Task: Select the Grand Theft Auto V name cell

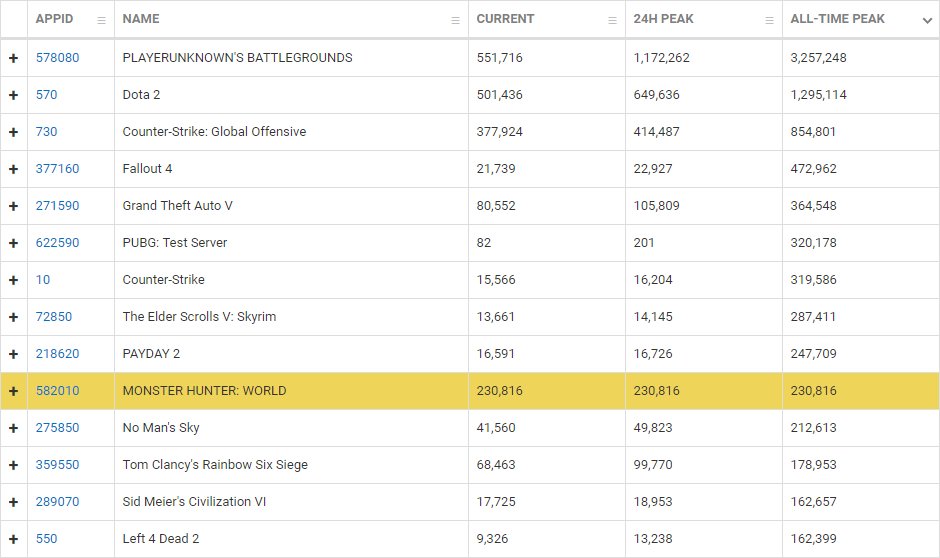Action: tap(291, 206)
